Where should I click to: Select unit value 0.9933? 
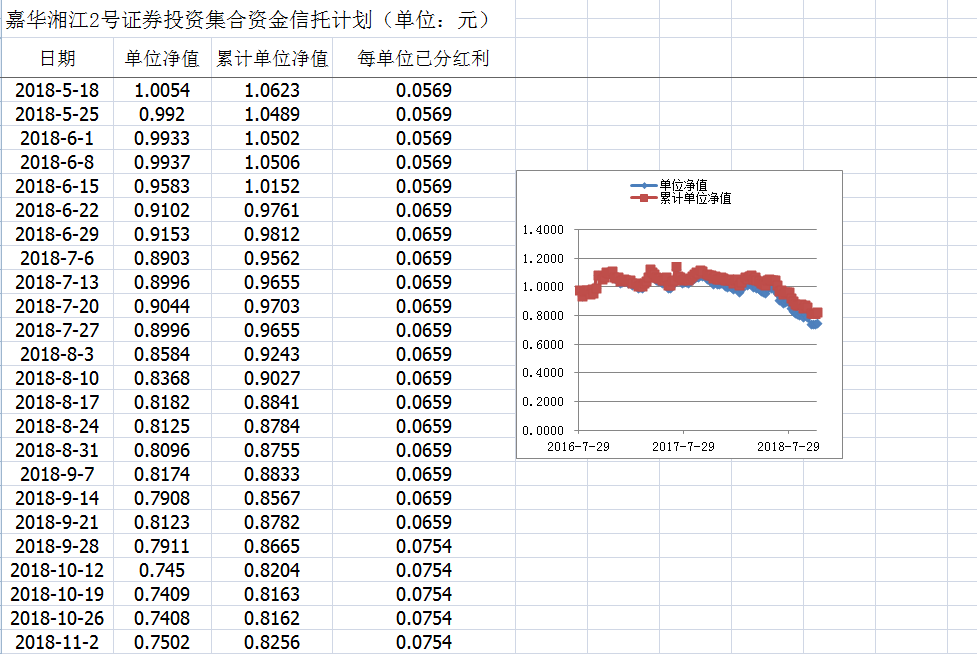[x=162, y=138]
